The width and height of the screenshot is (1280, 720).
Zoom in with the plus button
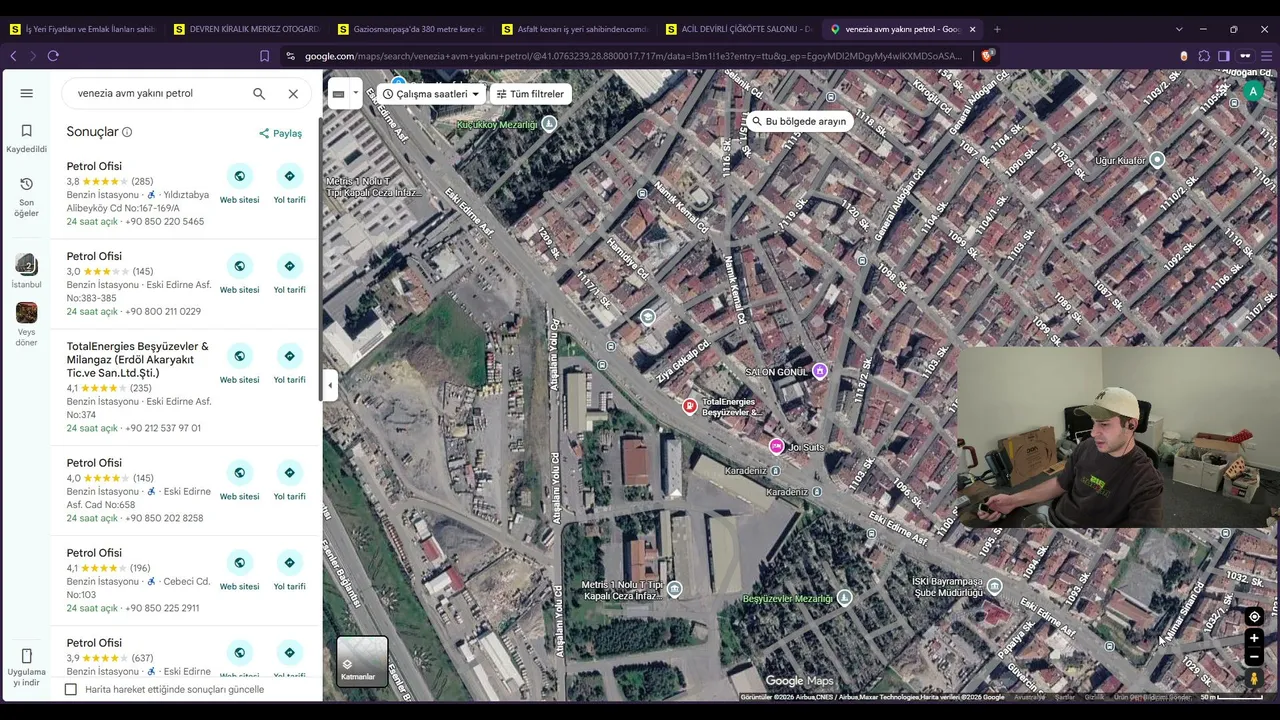pos(1254,638)
